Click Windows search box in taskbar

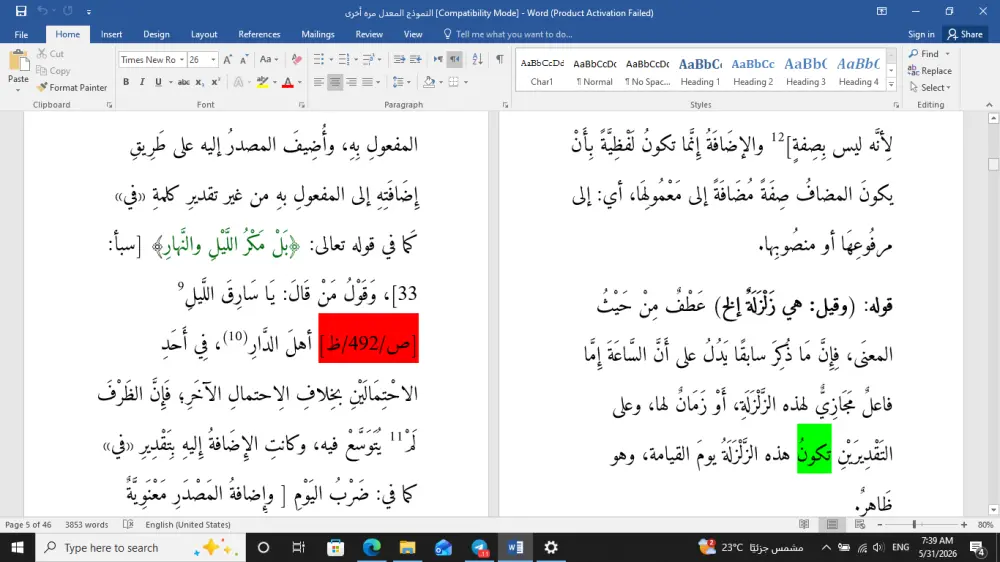140,547
